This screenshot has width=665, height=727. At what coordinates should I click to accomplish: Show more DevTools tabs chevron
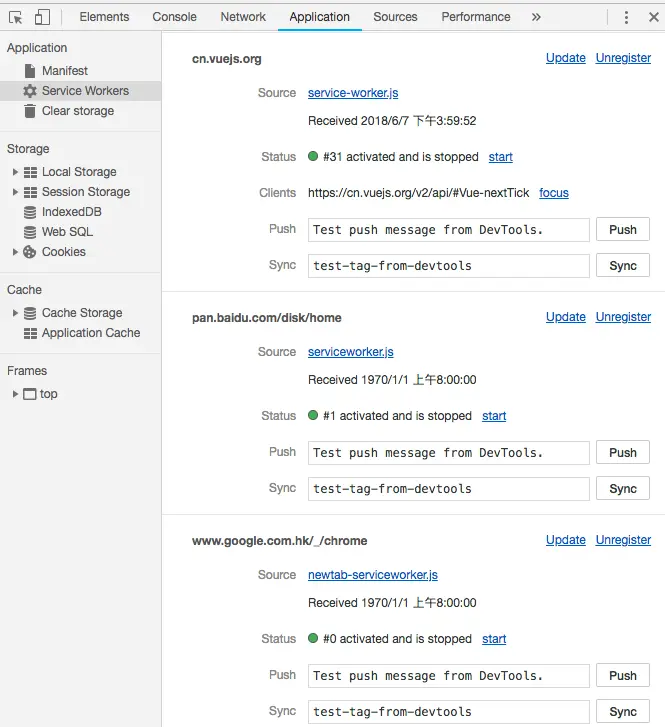point(536,17)
